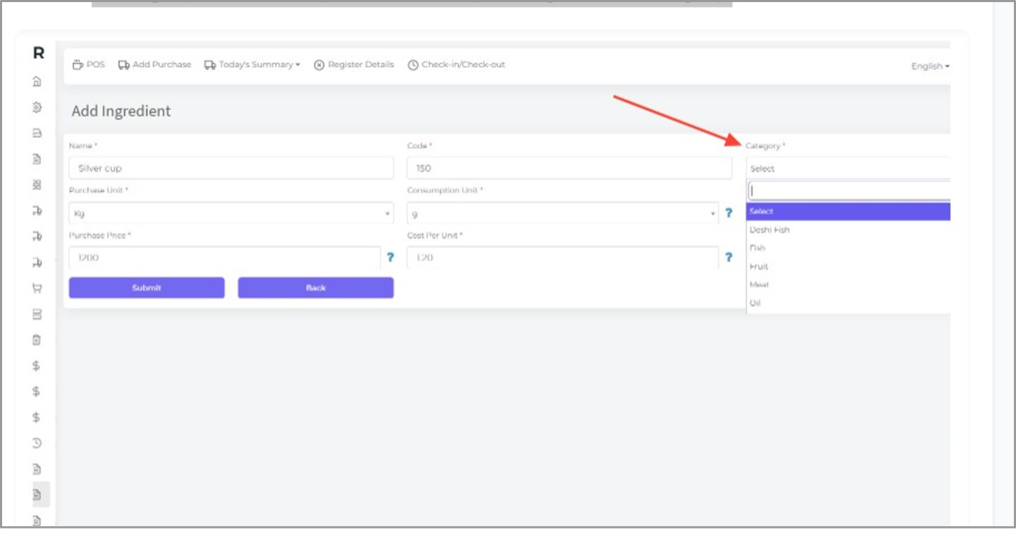Click the help icon beside Purchase Price
1024x541 pixels.
pyautogui.click(x=391, y=257)
